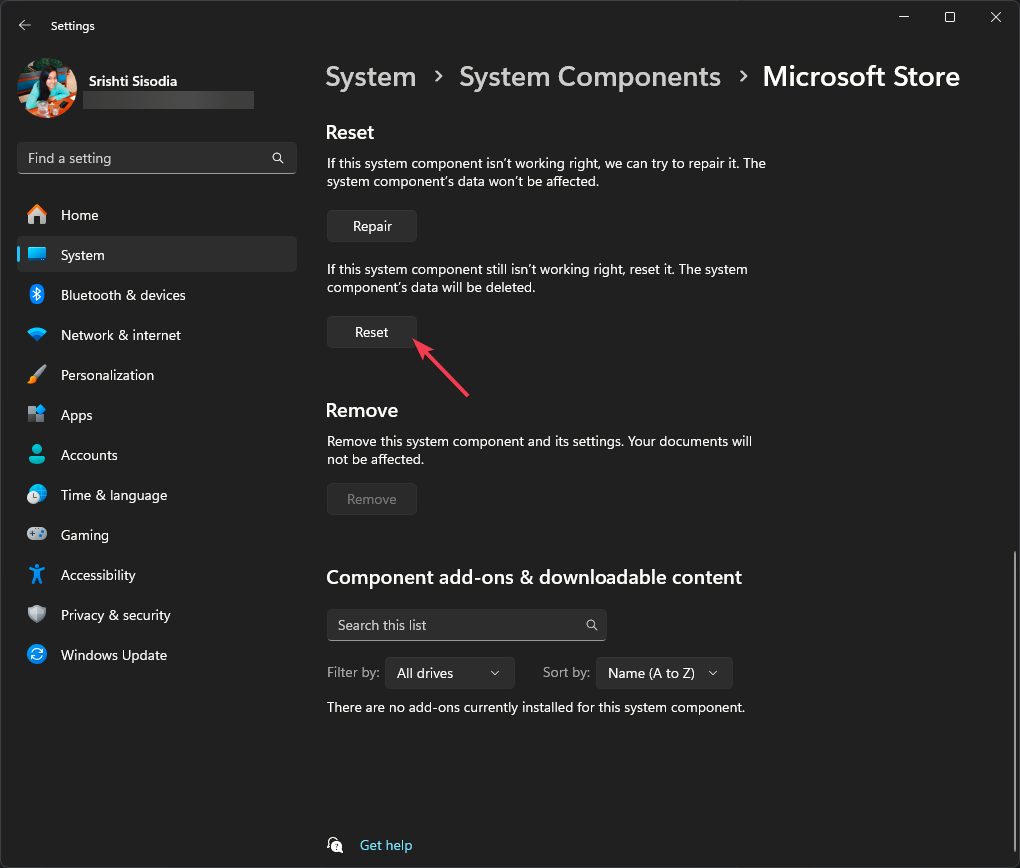Select Accounts label in sidebar
Screen dimensions: 1020x868
89,455
